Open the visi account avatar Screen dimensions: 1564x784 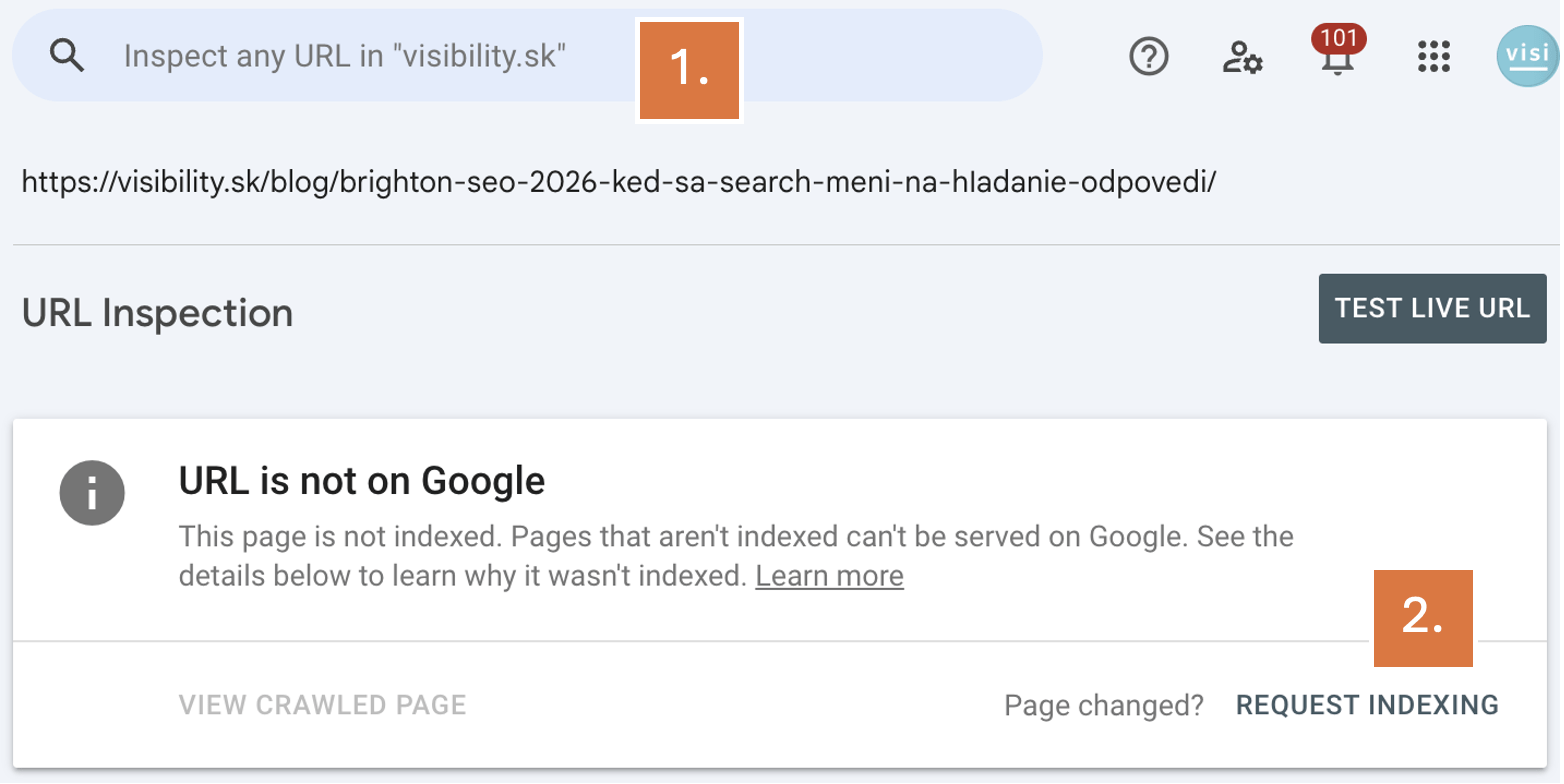[1526, 55]
